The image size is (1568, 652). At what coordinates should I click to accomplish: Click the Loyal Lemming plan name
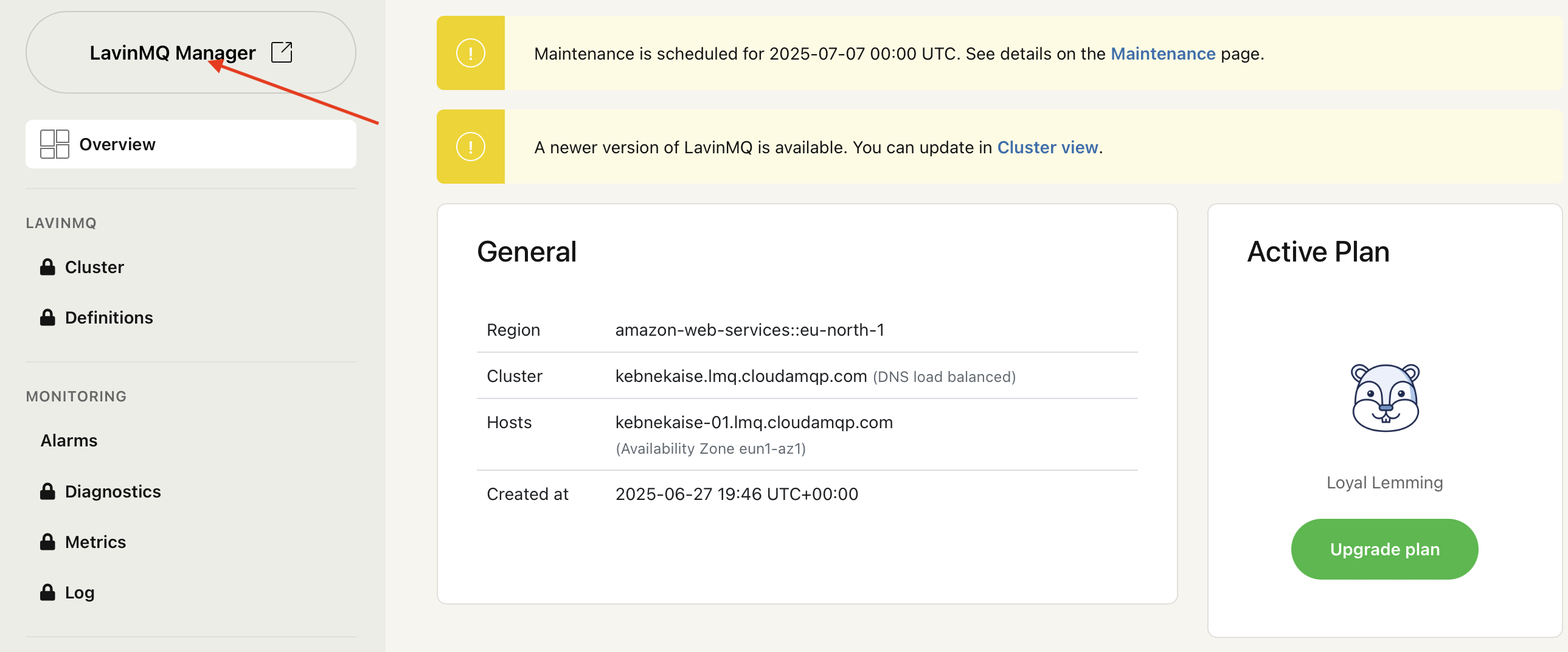(x=1385, y=483)
